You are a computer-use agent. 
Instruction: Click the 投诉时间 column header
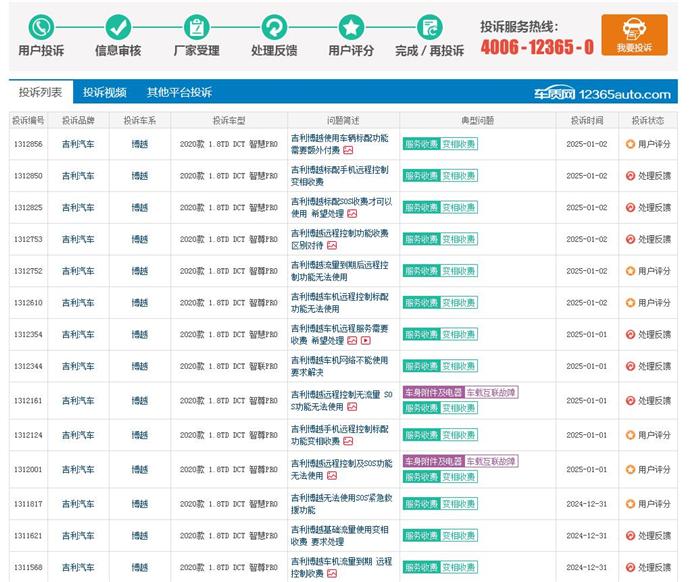point(587,121)
